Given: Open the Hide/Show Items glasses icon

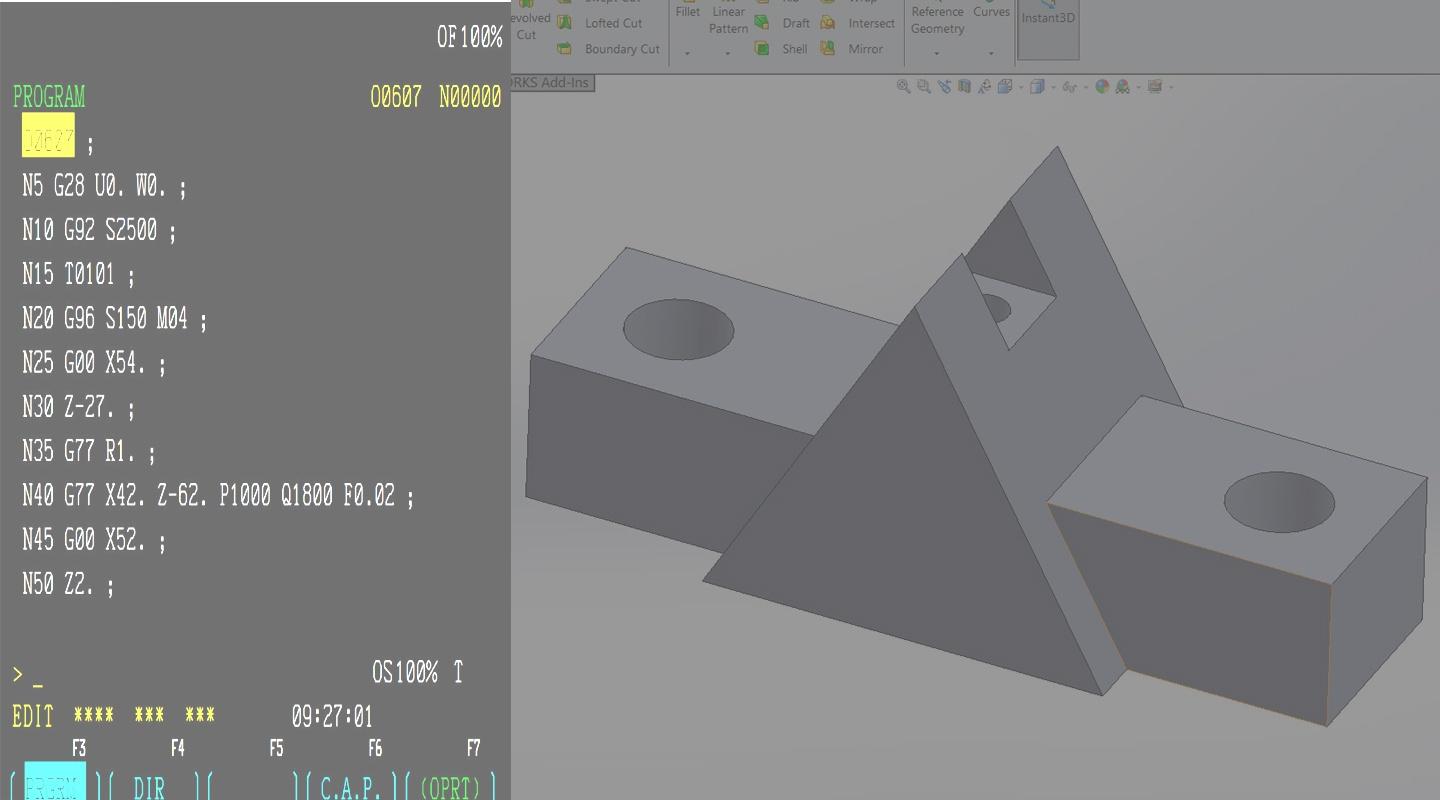Looking at the screenshot, I should tap(1069, 87).
